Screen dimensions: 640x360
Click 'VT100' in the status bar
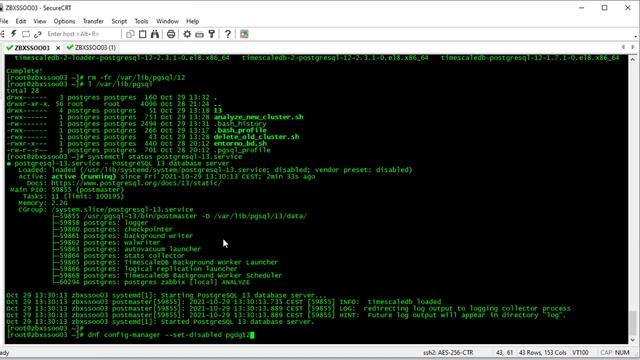pos(580,352)
